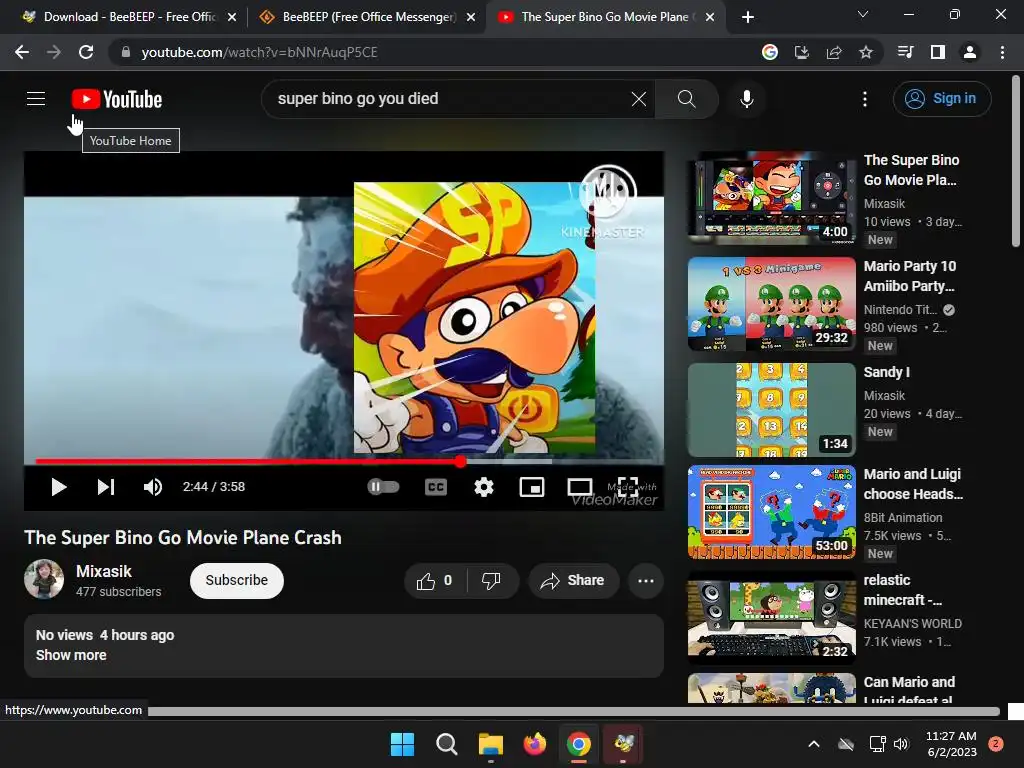This screenshot has width=1024, height=768.
Task: Expand description with Show more
Action: 71,655
